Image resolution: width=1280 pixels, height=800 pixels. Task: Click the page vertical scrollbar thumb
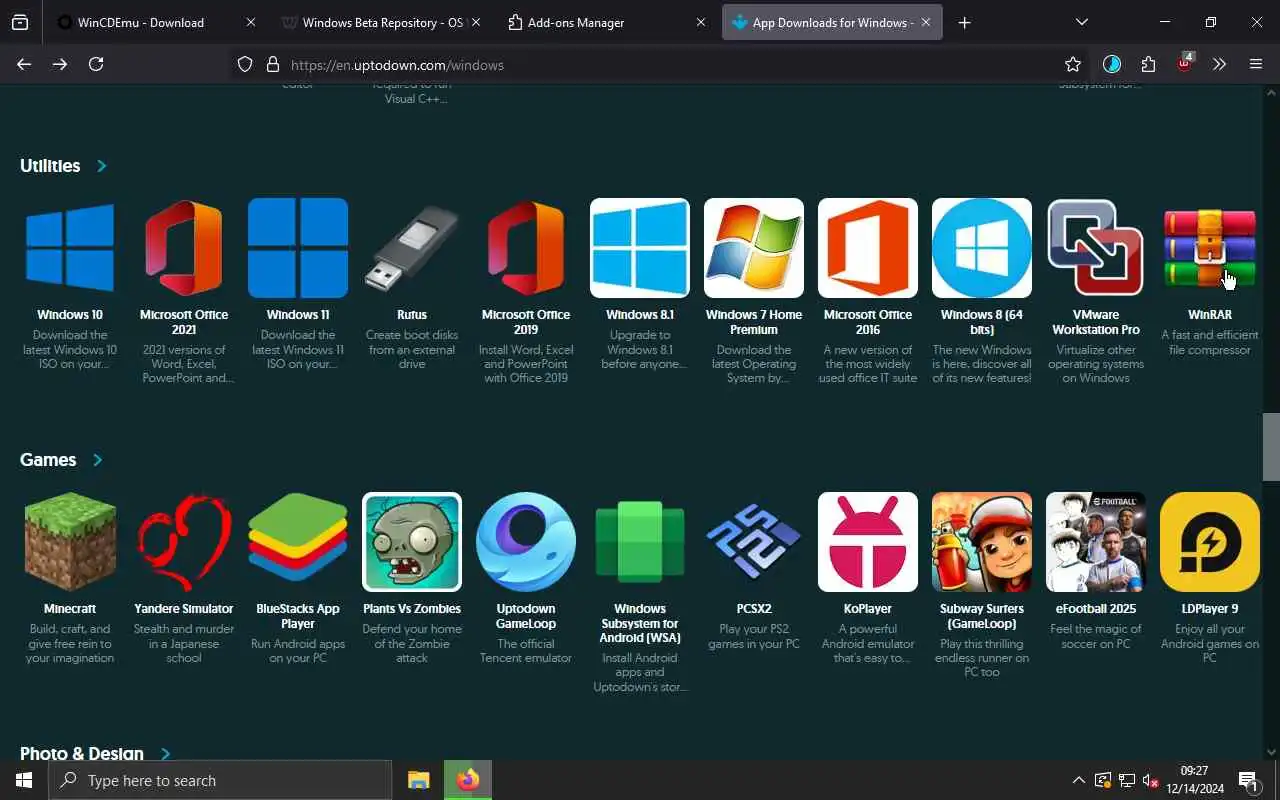[1271, 447]
